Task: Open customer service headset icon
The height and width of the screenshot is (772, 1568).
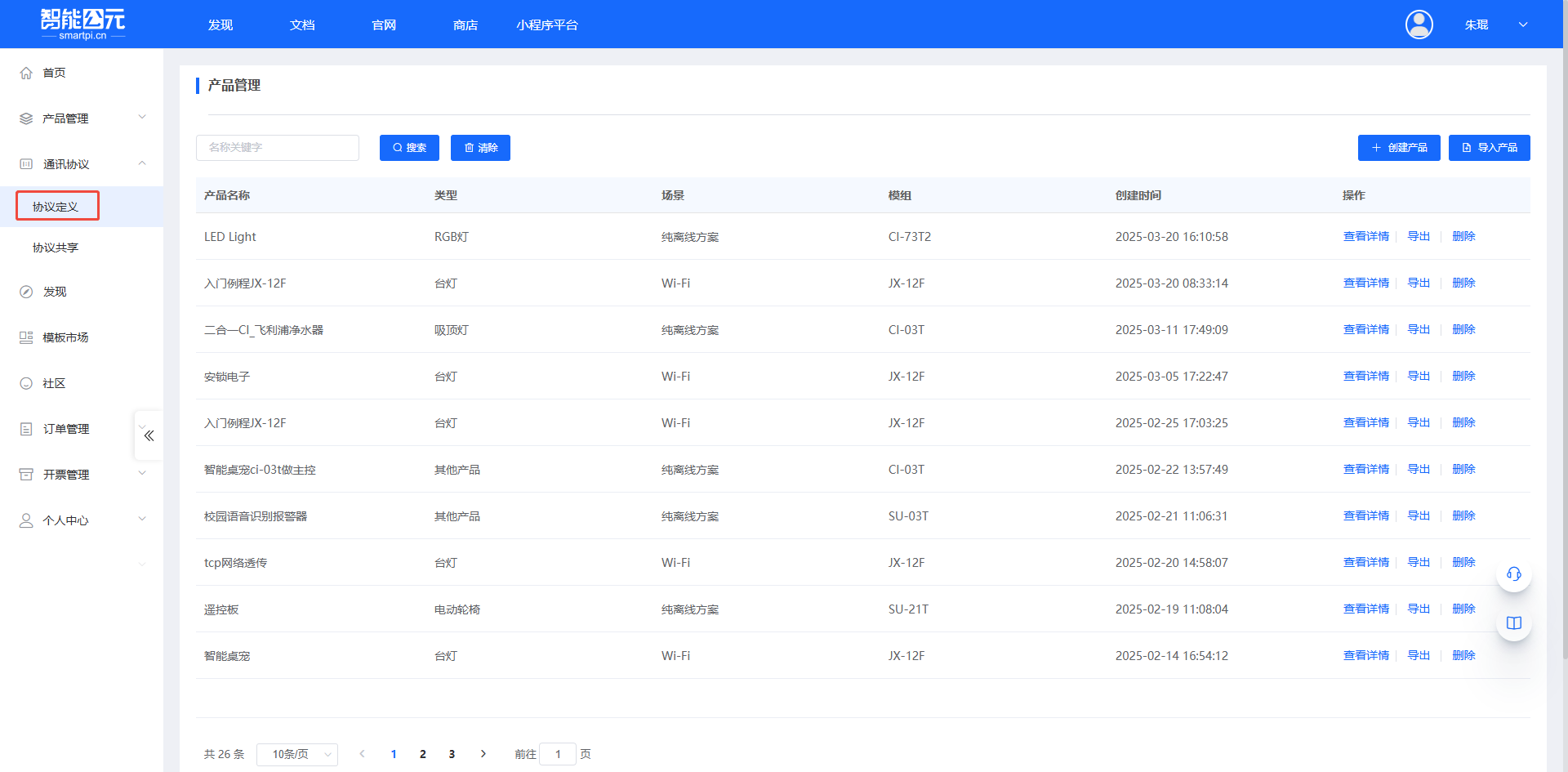Action: click(1513, 574)
